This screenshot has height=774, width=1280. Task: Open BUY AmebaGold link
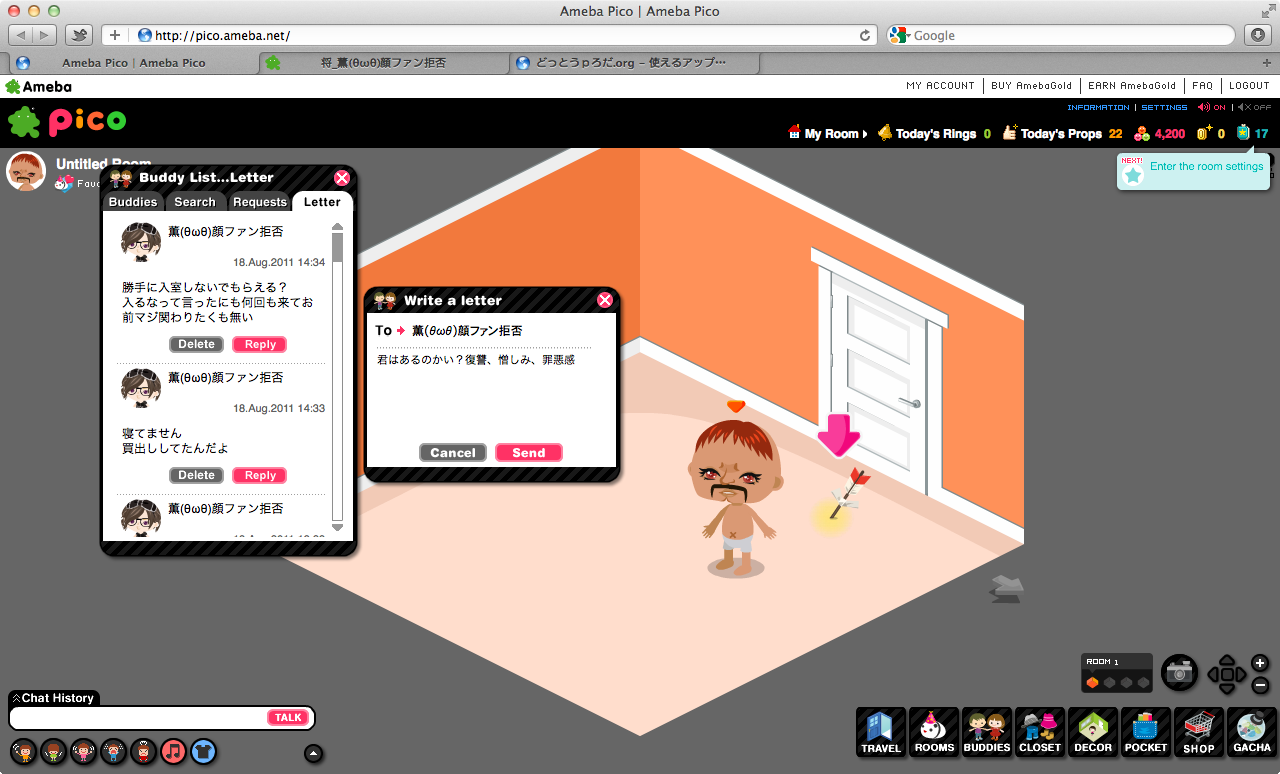1030,86
